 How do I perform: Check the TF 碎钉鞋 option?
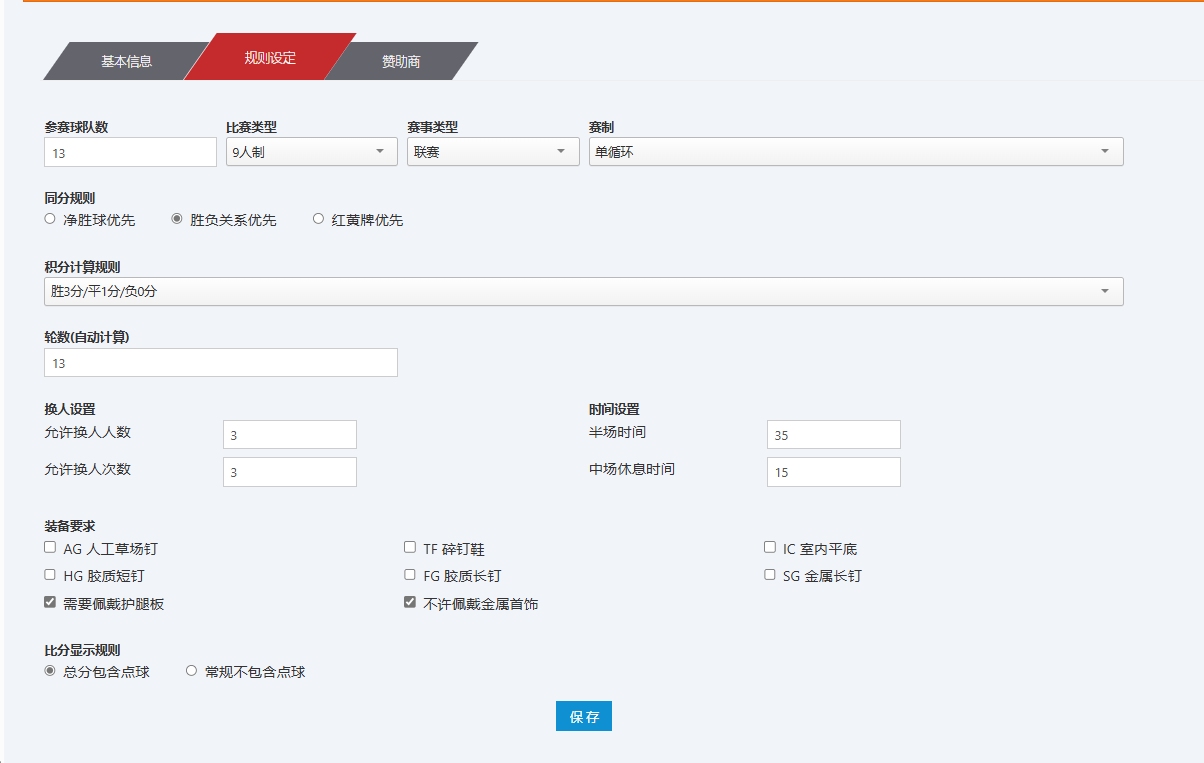tap(410, 548)
